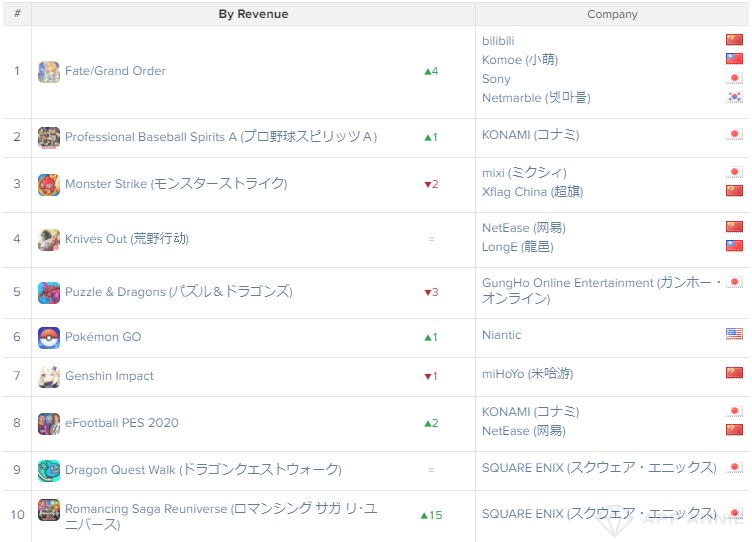Viewport: 752px width, 542px height.
Task: Click the Company column header
Action: click(x=612, y=14)
